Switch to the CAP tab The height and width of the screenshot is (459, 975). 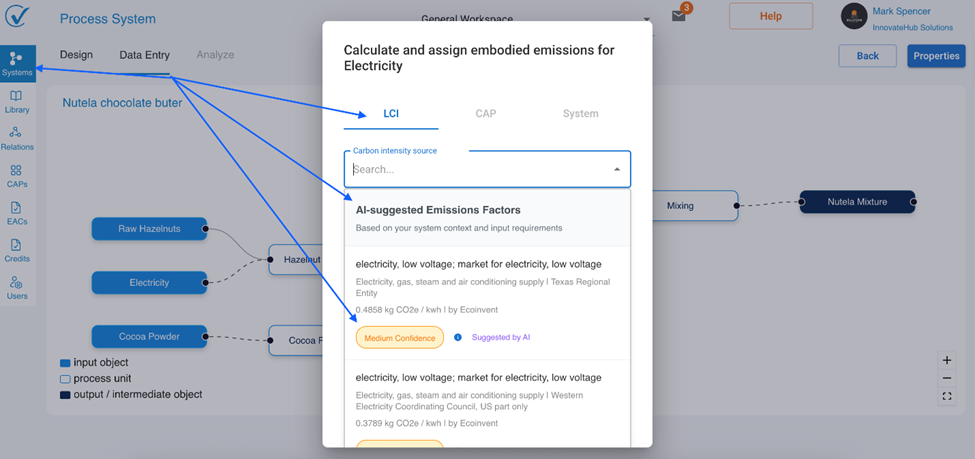tap(485, 114)
